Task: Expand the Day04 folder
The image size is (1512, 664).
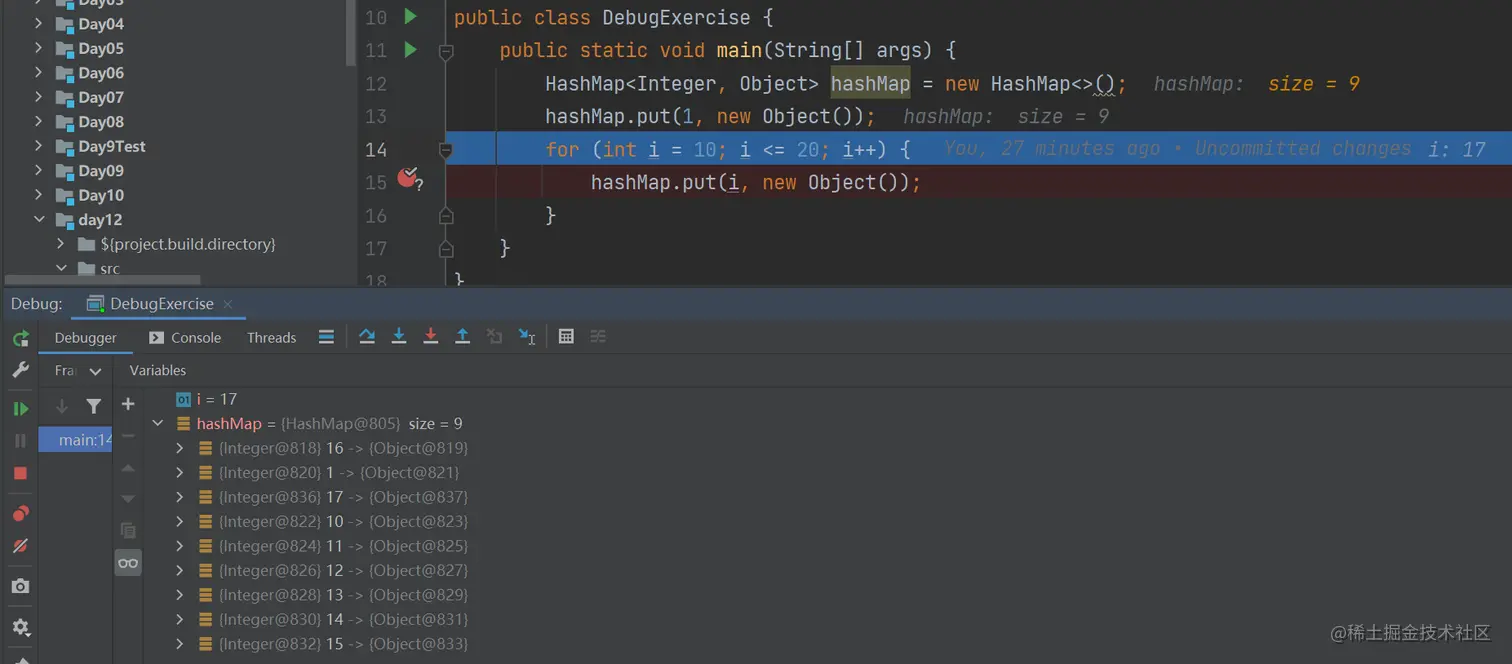Action: point(38,23)
